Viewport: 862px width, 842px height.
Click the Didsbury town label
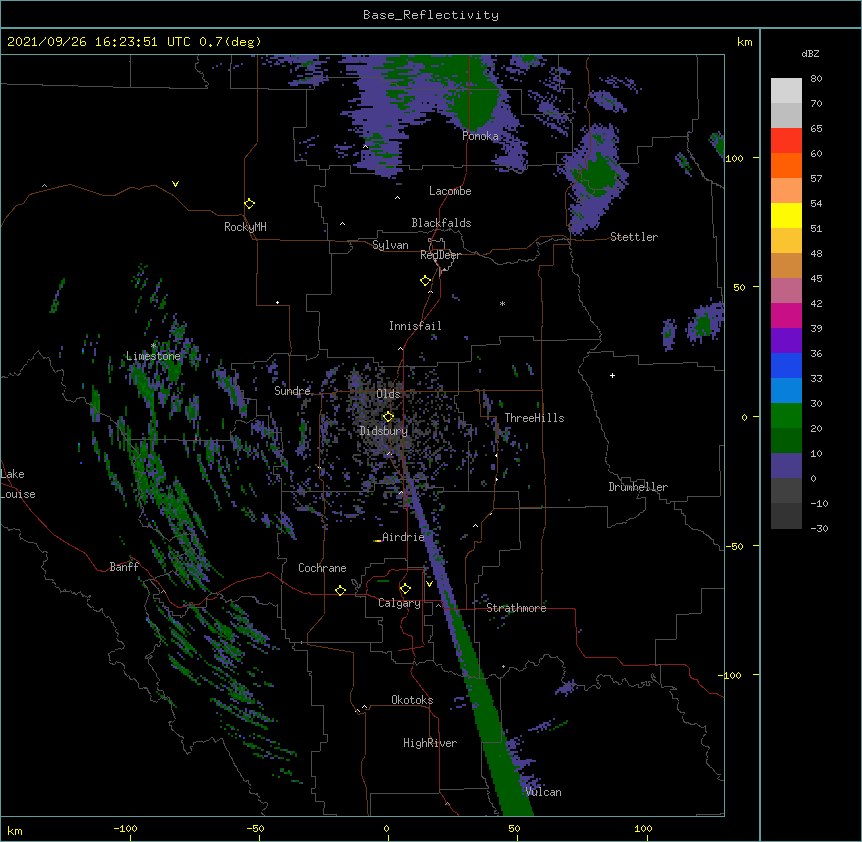click(x=383, y=431)
